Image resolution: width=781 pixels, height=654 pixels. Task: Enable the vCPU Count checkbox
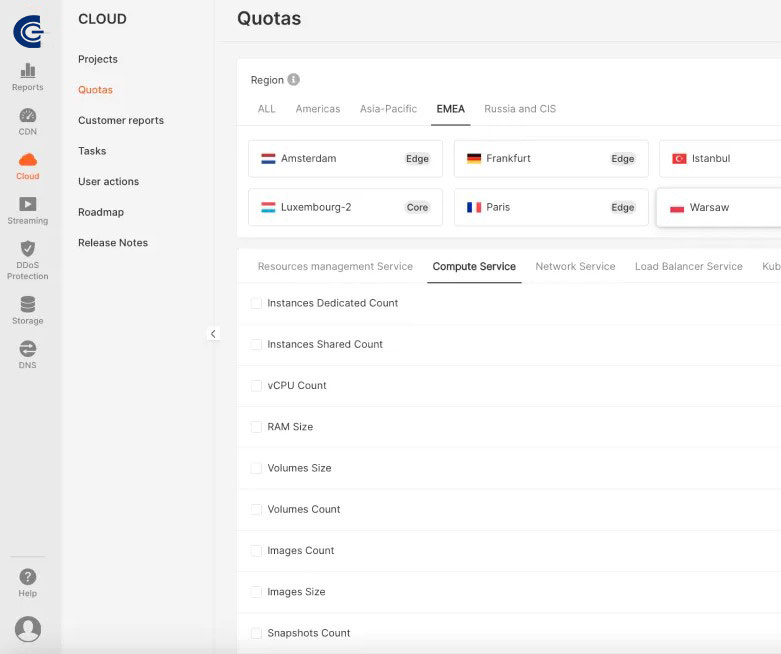coord(256,386)
